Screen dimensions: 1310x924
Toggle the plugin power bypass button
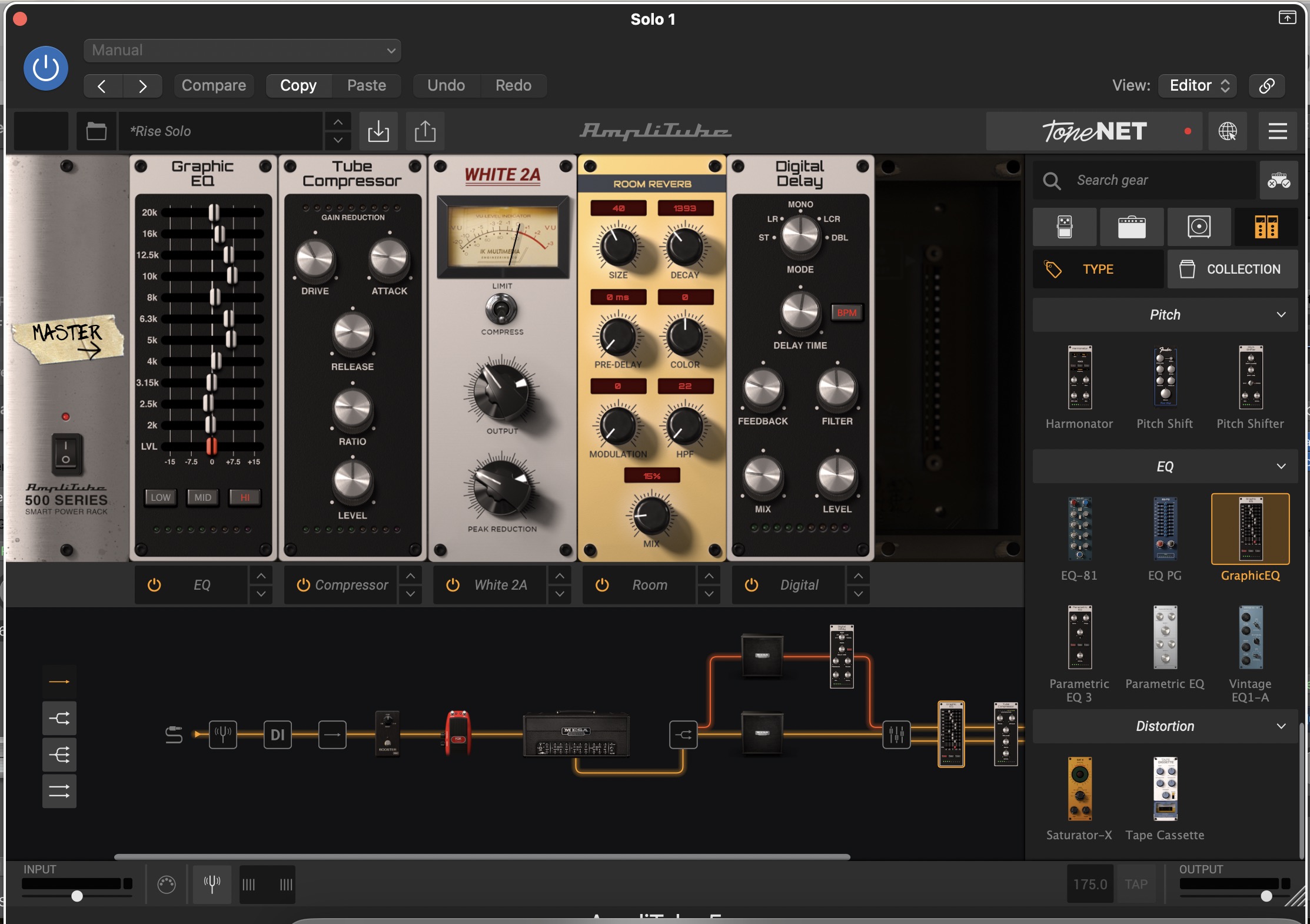(46, 68)
